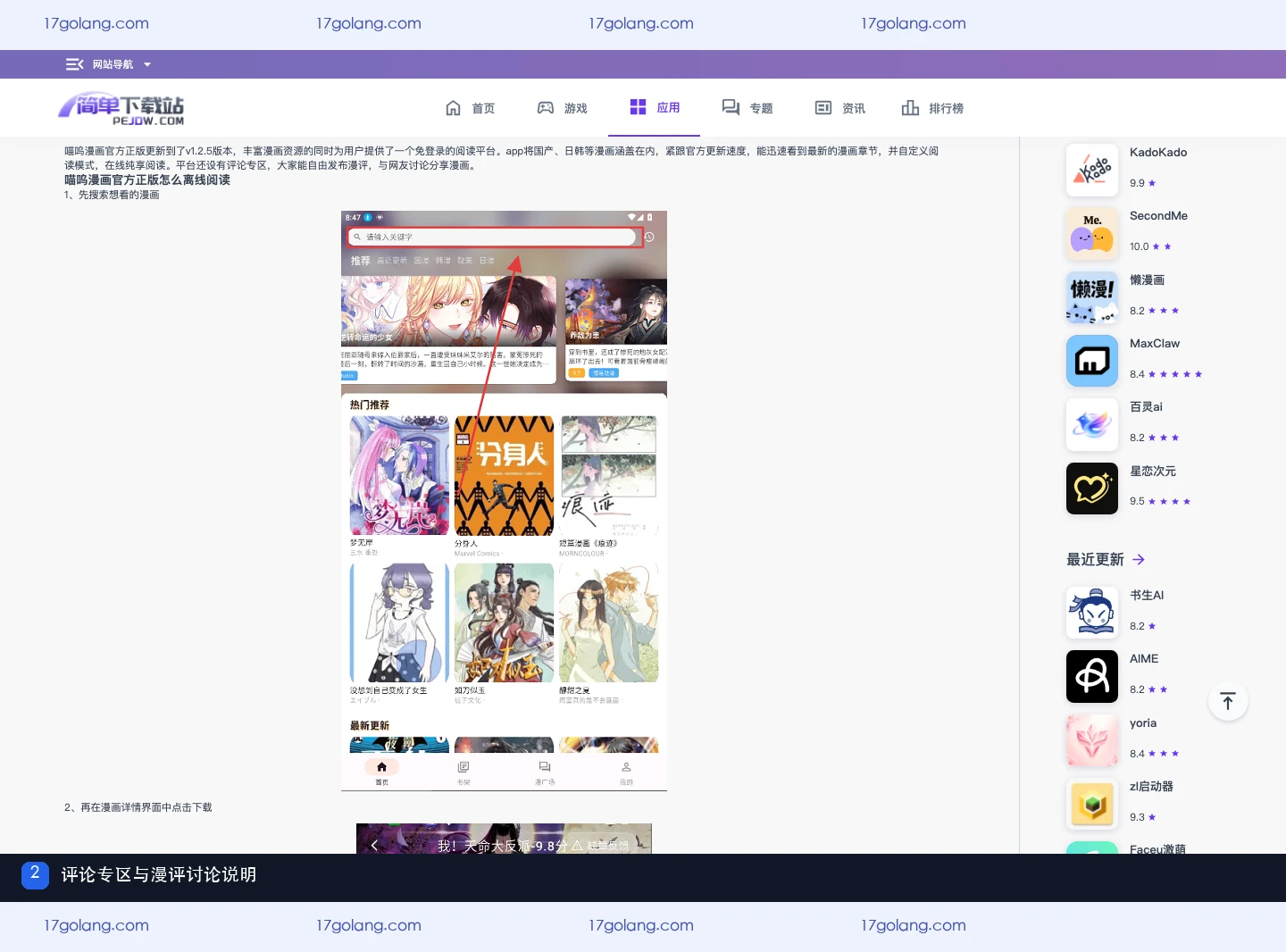
Task: Click the second tutorial screenshot 我!天命大反派
Action: click(x=504, y=839)
